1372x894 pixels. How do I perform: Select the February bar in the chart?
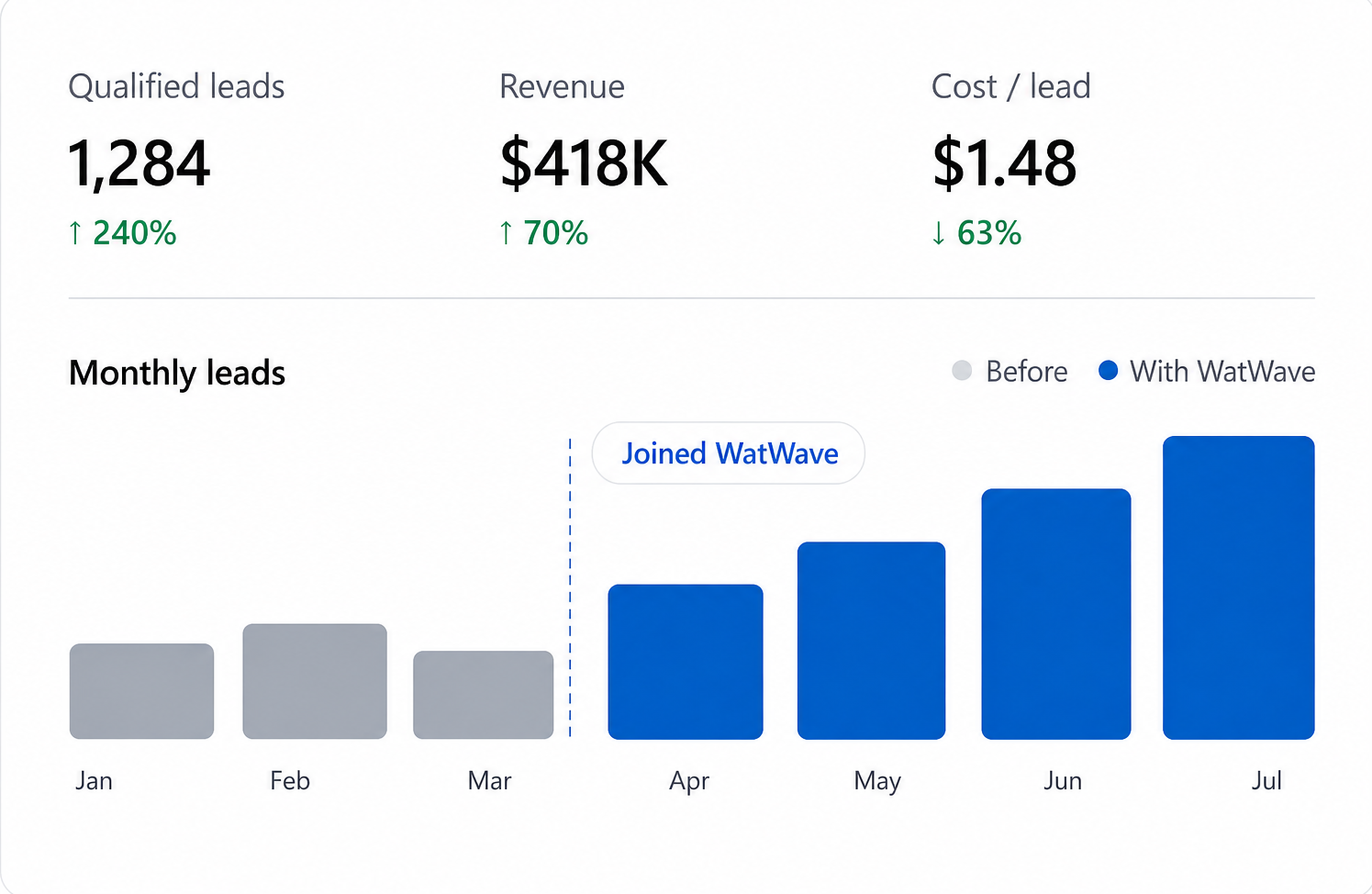pyautogui.click(x=315, y=681)
